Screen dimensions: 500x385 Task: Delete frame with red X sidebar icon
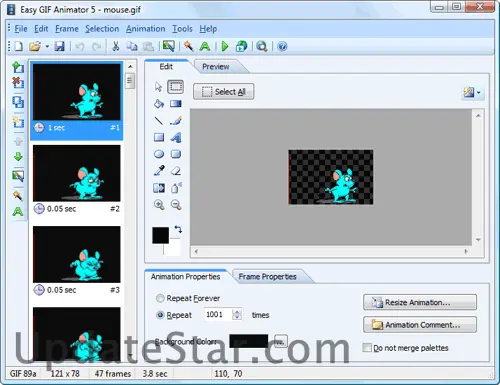[18, 82]
